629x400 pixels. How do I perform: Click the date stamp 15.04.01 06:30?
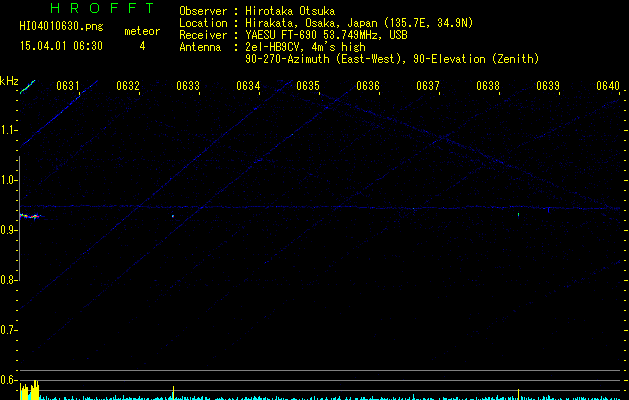pos(61,46)
